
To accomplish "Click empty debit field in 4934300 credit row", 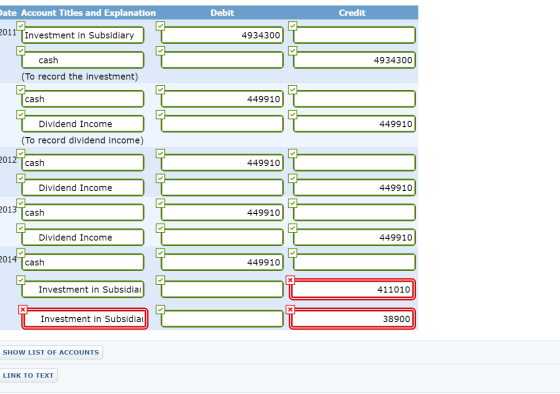I will click(222, 60).
